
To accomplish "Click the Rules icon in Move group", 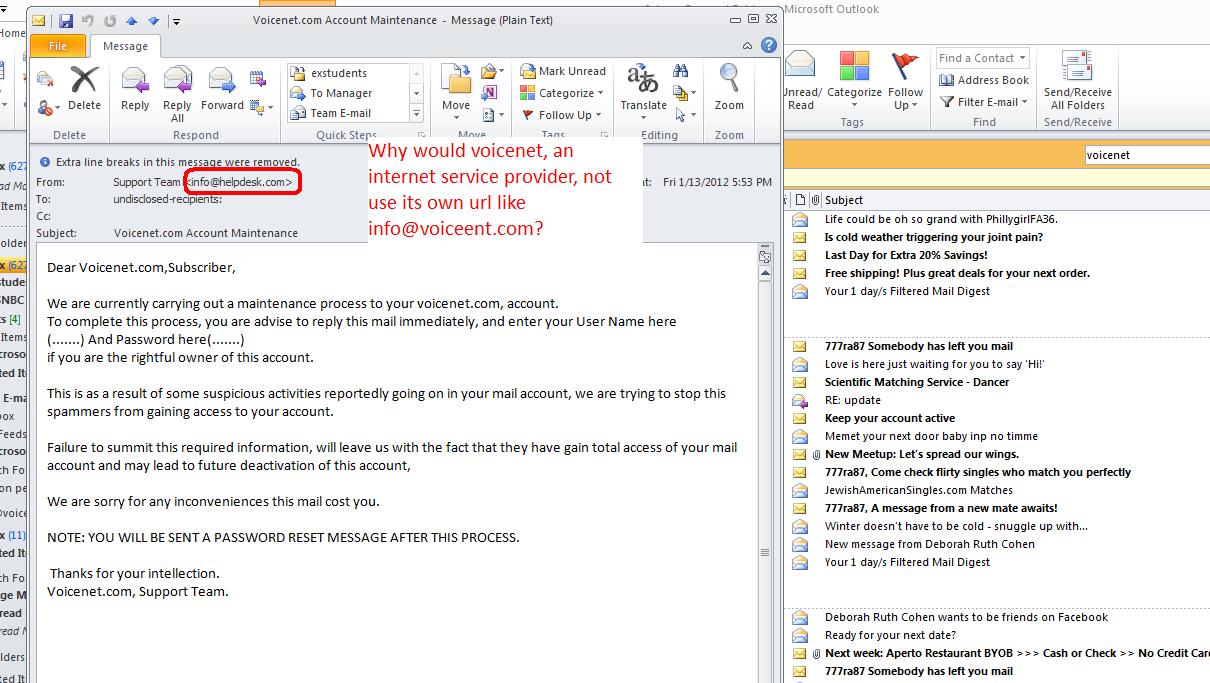I will (490, 72).
